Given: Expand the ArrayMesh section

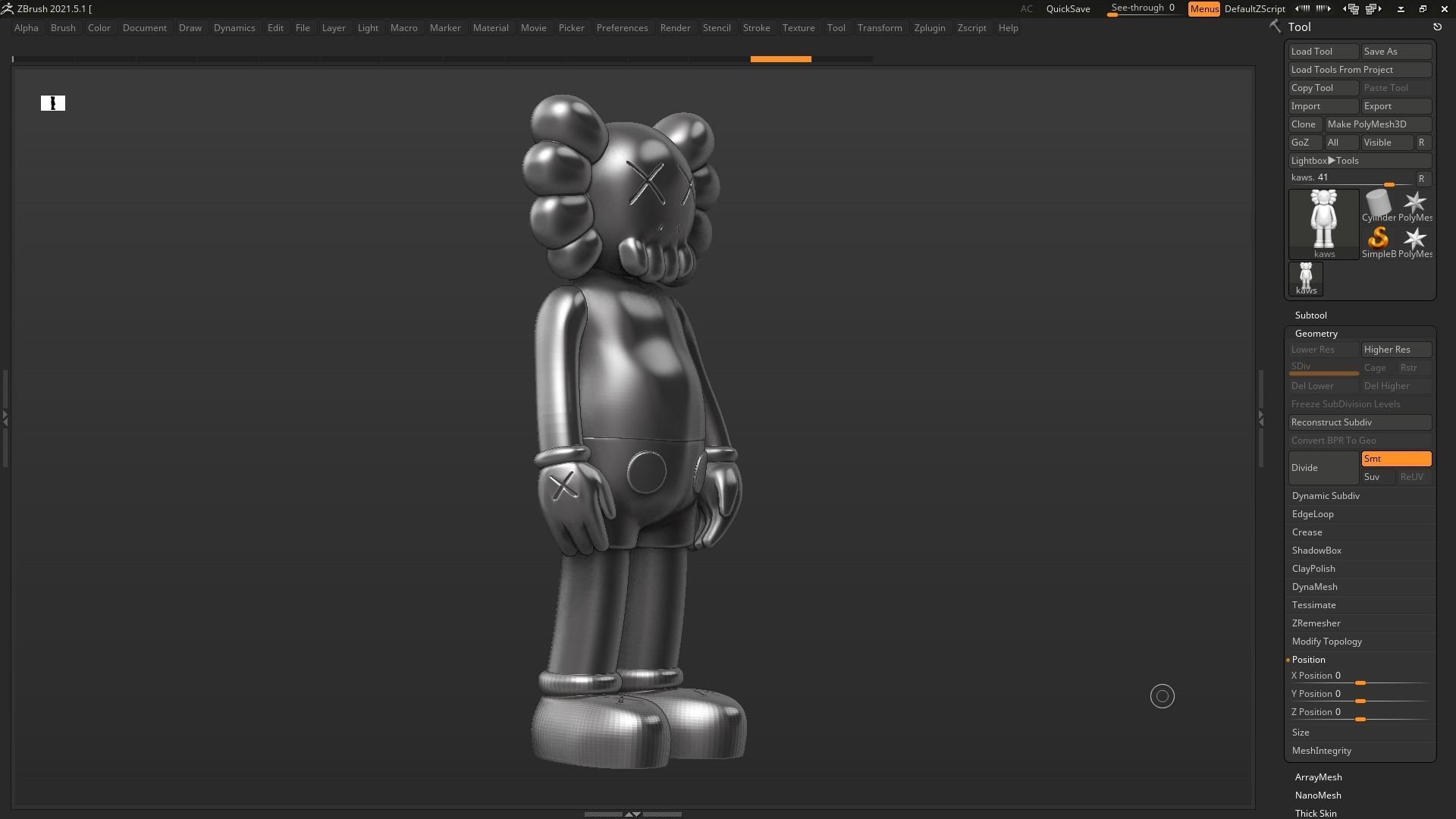Looking at the screenshot, I should [x=1318, y=777].
